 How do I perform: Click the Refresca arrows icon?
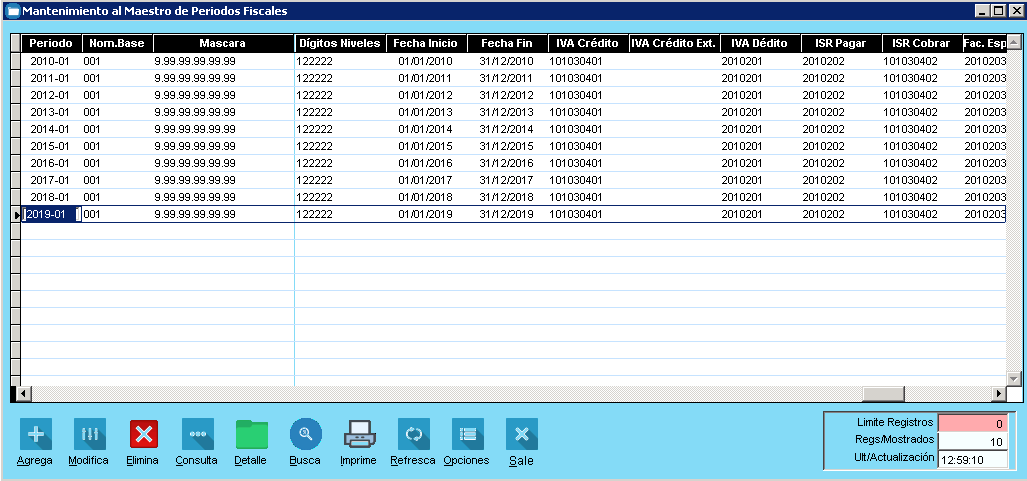tap(413, 434)
